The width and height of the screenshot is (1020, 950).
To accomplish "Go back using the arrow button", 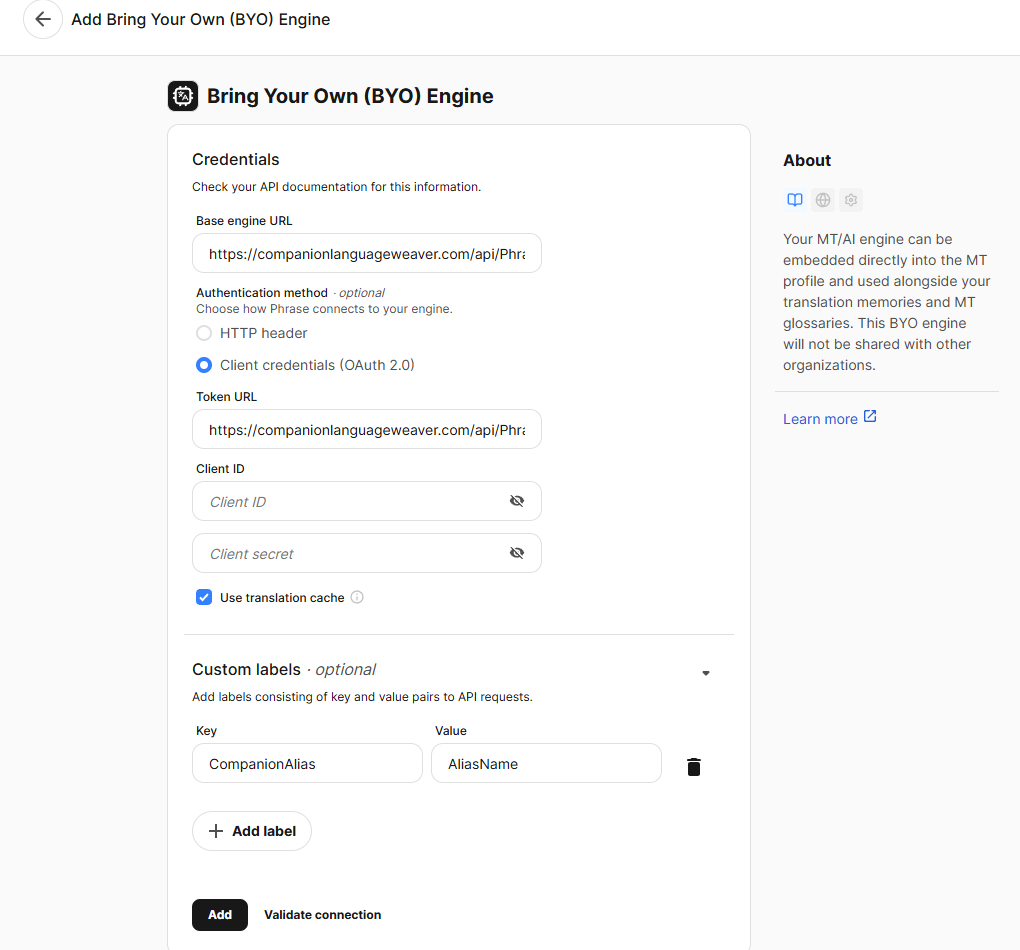I will click(x=43, y=20).
